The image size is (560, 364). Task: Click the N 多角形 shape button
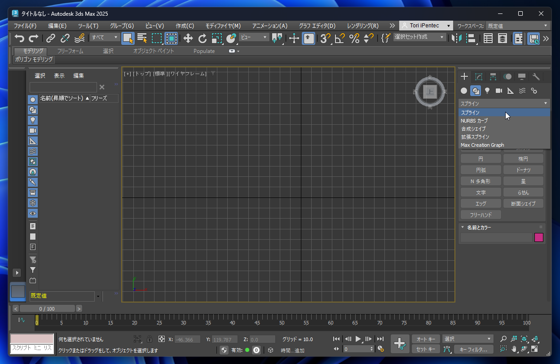(481, 181)
